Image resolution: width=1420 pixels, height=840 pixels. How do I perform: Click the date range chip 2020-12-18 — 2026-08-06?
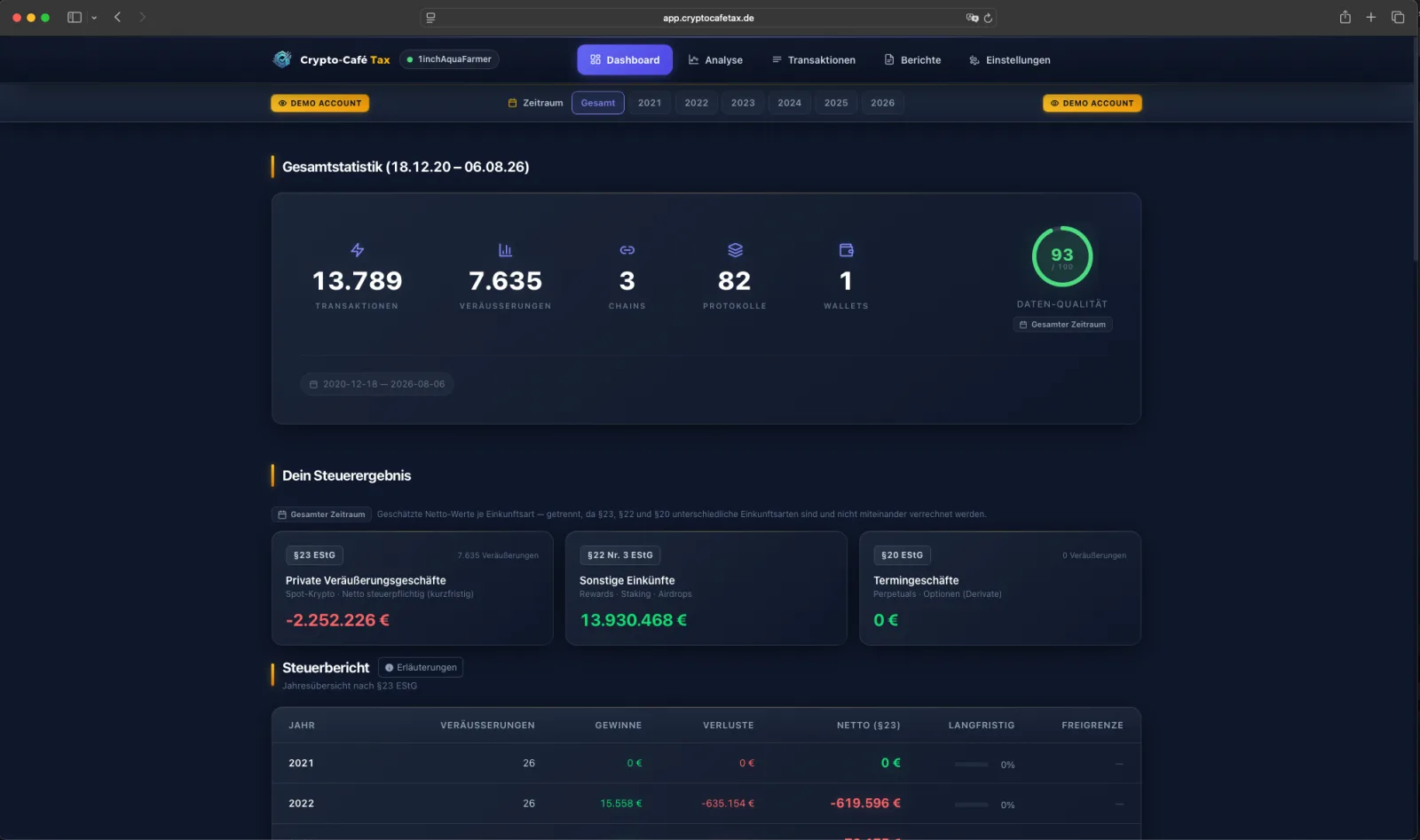pyautogui.click(x=377, y=384)
